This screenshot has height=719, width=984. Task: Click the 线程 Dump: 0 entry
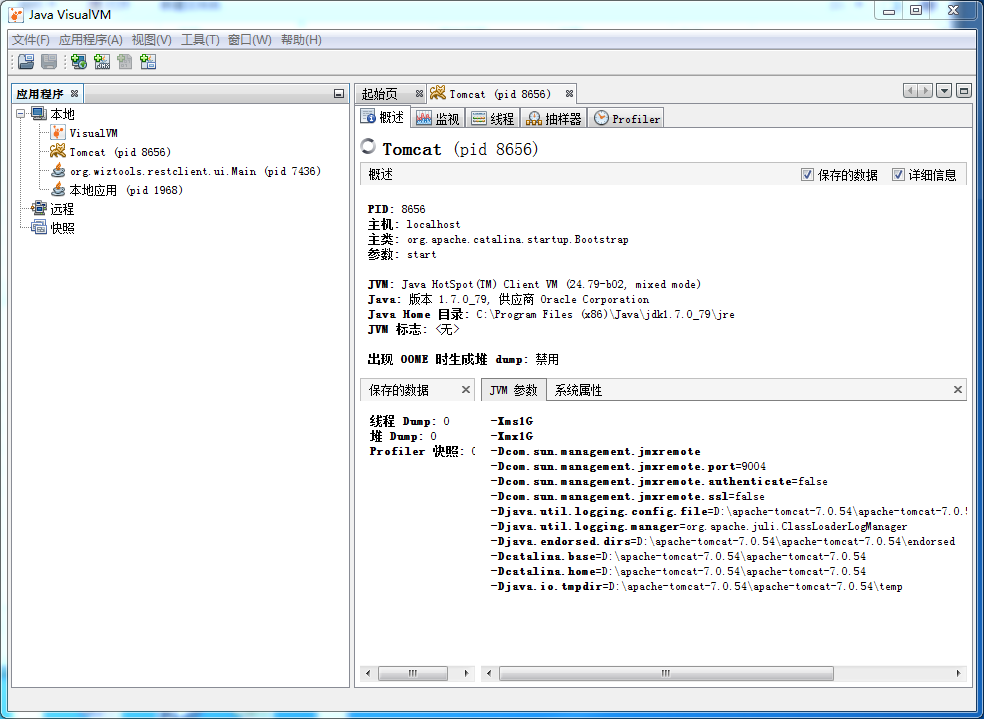(x=410, y=421)
